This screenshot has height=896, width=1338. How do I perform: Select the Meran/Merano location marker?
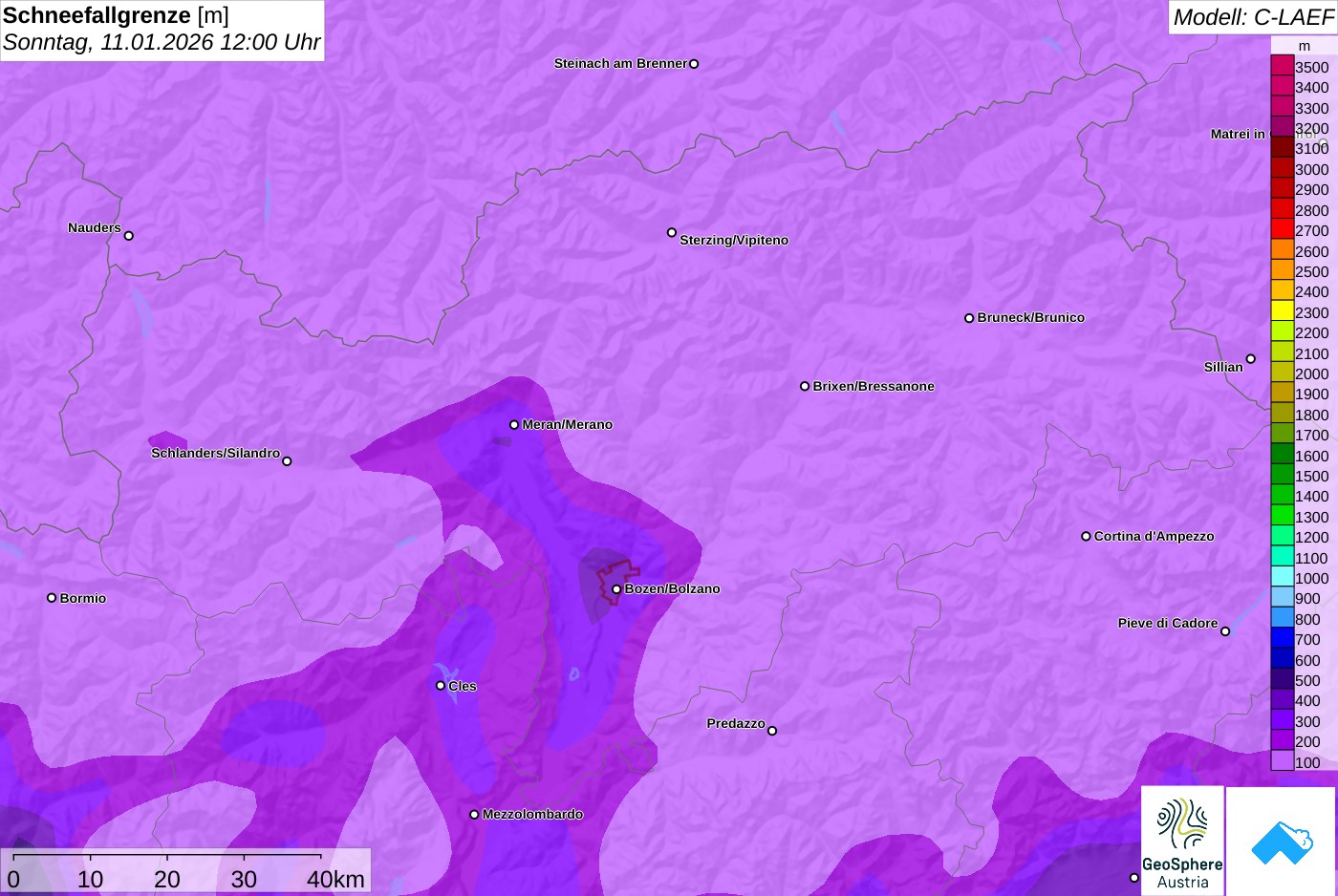pos(514,425)
